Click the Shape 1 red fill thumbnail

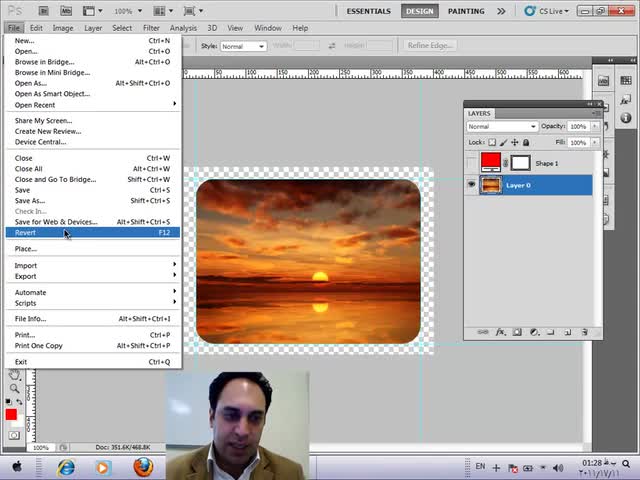pos(491,163)
